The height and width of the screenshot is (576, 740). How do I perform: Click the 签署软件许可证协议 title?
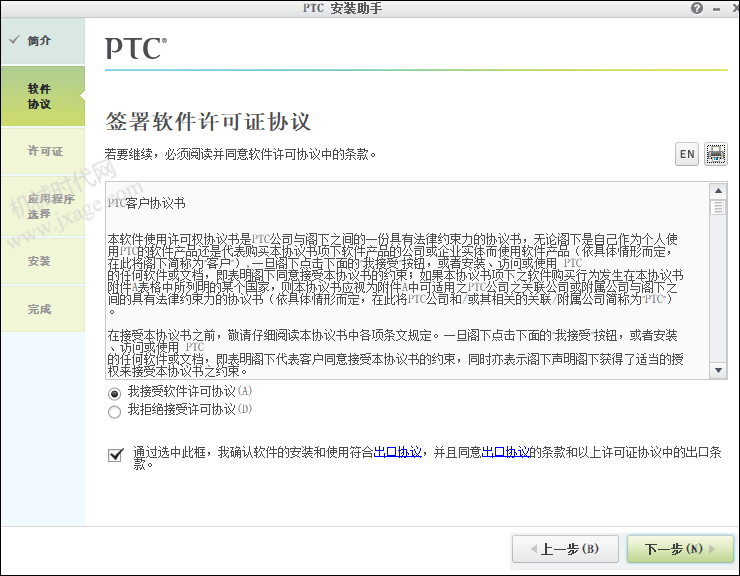click(208, 122)
